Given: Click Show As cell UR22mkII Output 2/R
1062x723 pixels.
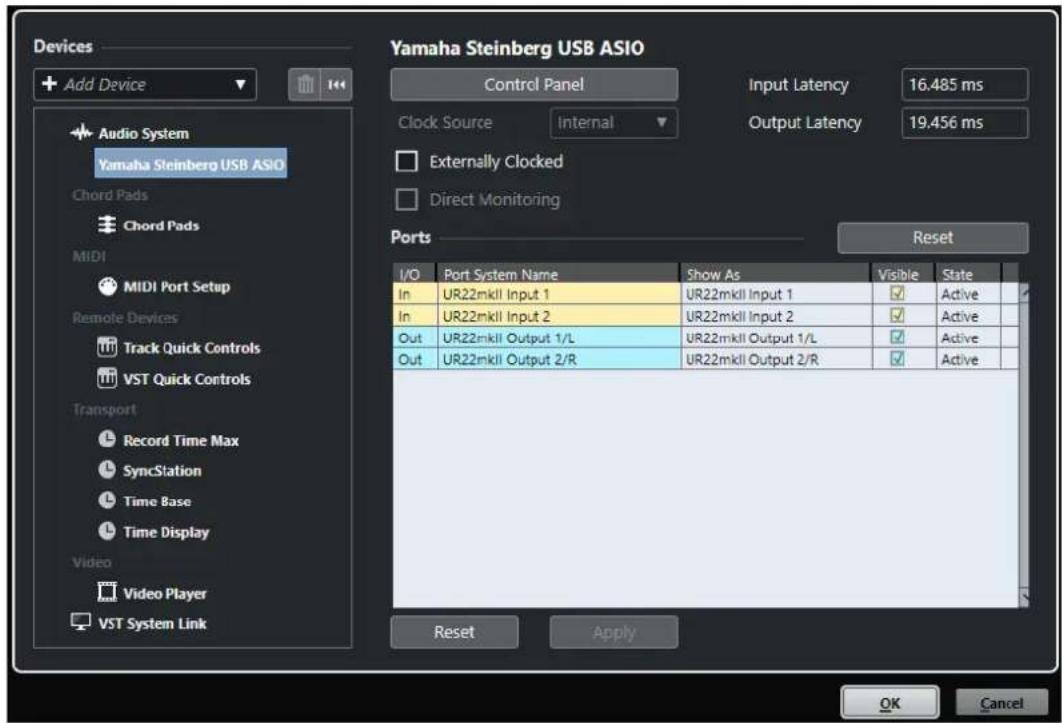Looking at the screenshot, I should tap(776, 359).
